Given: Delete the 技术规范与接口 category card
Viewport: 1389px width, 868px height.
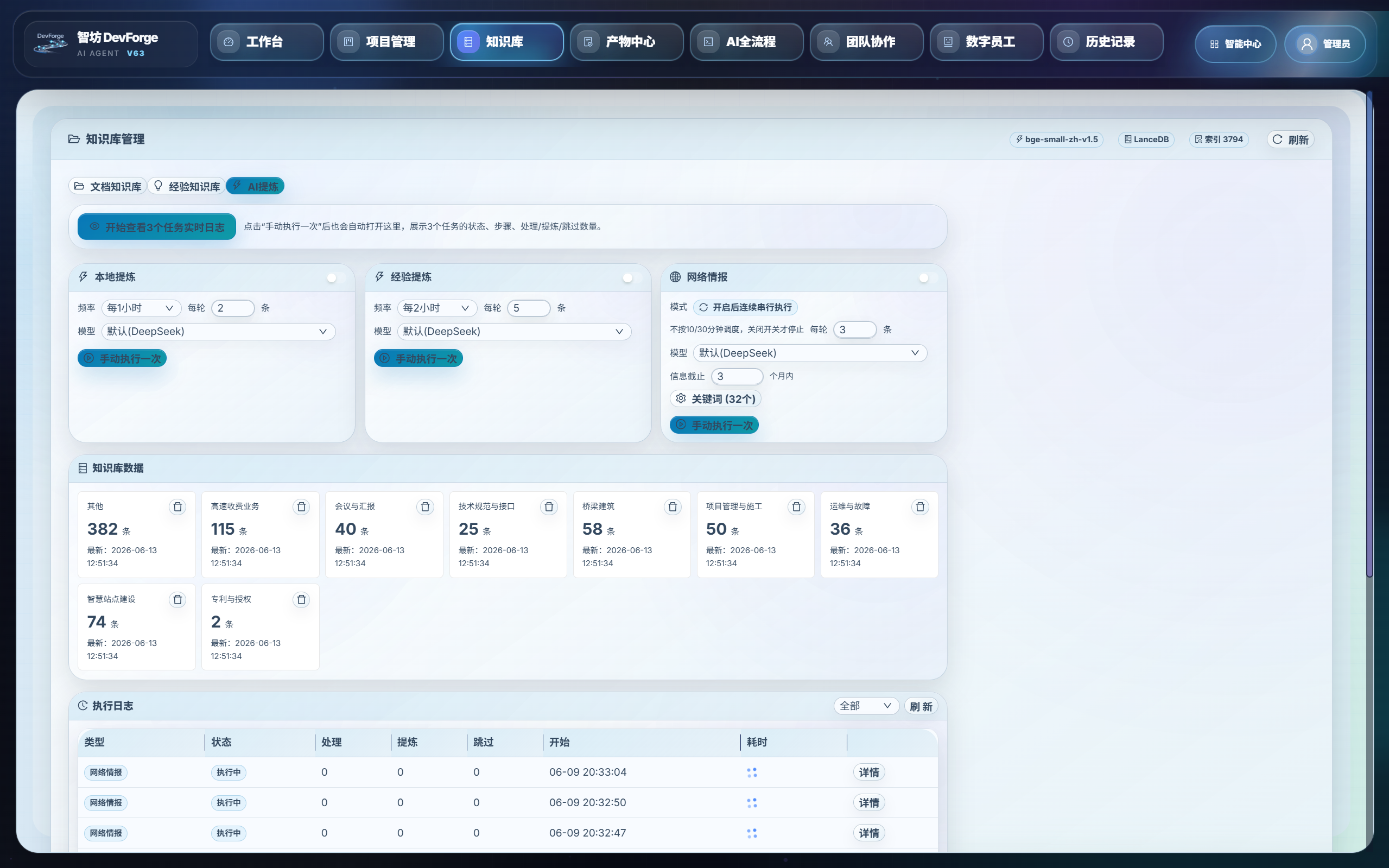Looking at the screenshot, I should (x=549, y=507).
